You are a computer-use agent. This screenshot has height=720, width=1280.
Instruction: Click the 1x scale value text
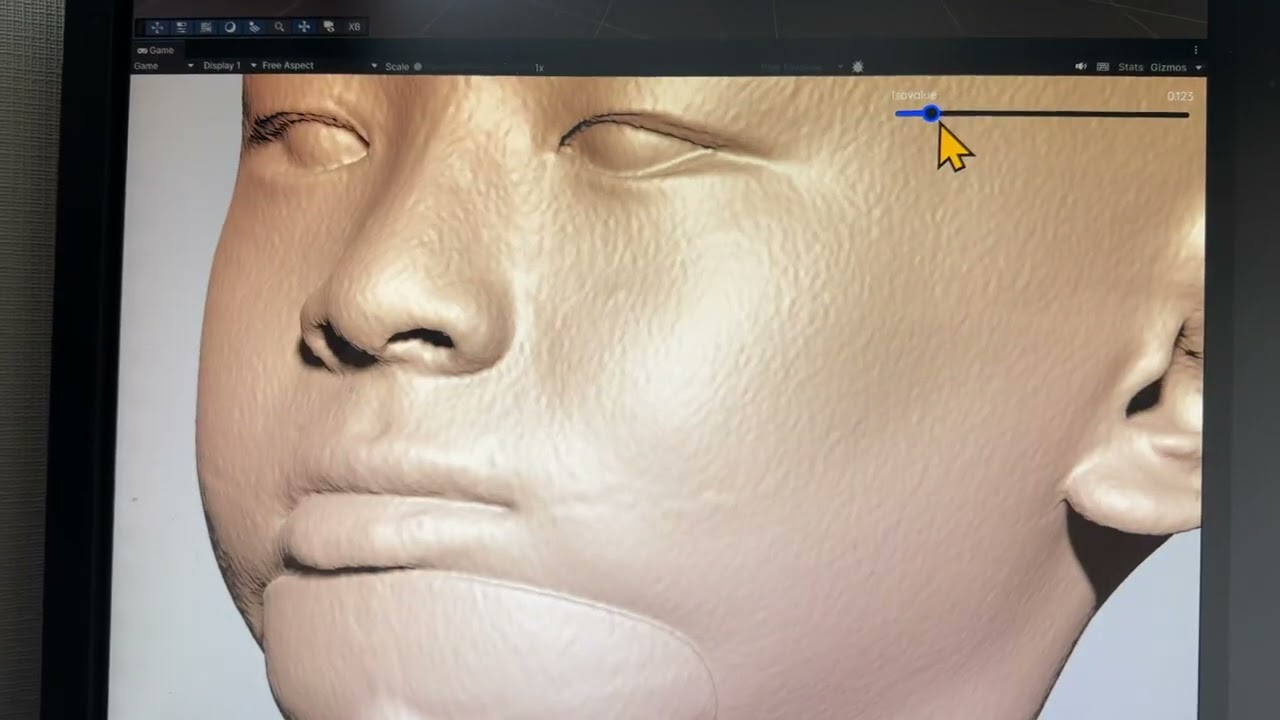tap(539, 68)
